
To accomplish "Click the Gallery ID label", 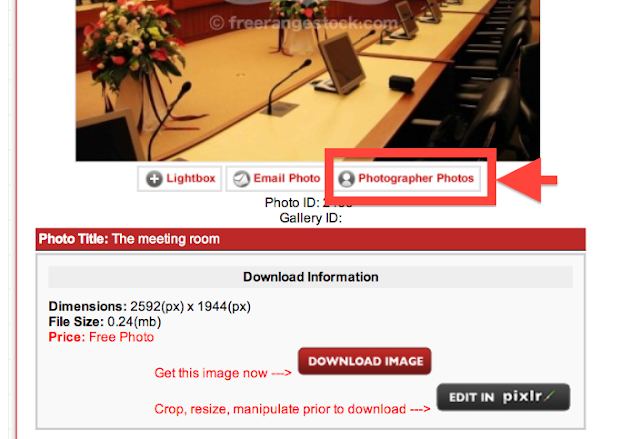I will coord(311,218).
